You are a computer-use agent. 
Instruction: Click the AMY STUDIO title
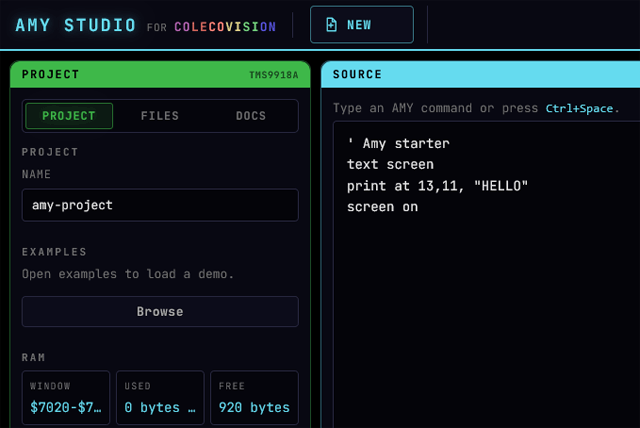76,25
